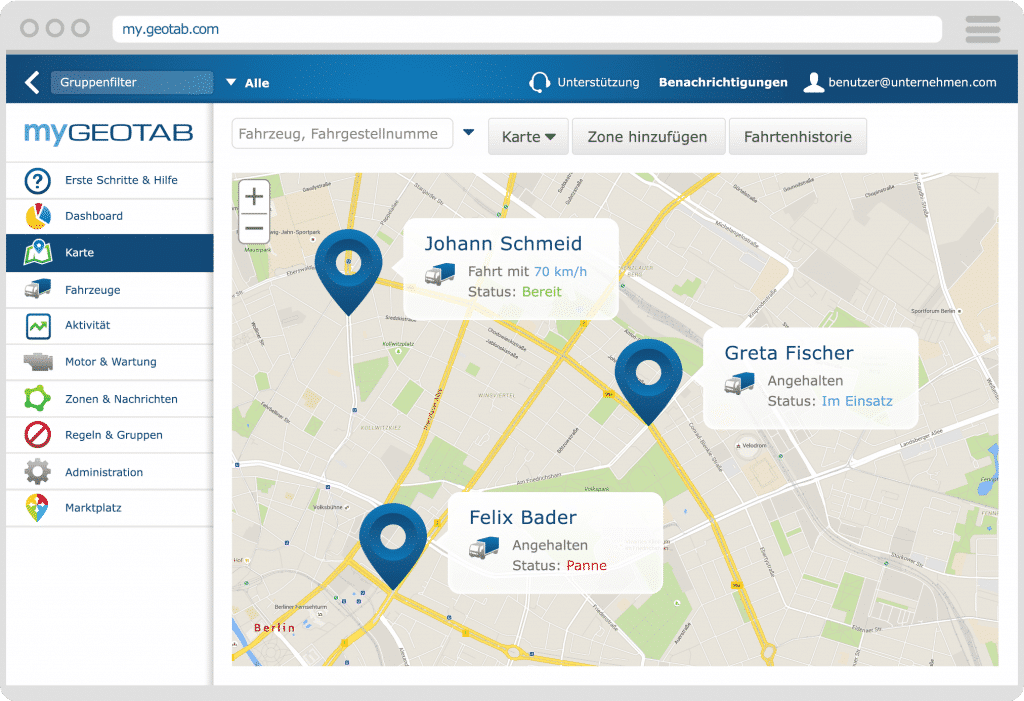Click inside the Fahrzeug search field
This screenshot has width=1024, height=701.
click(340, 133)
